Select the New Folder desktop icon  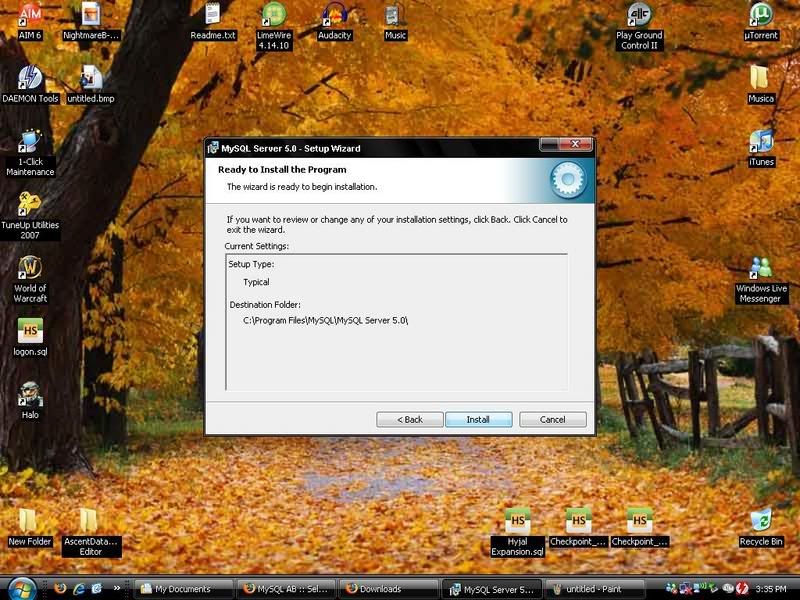coord(30,527)
